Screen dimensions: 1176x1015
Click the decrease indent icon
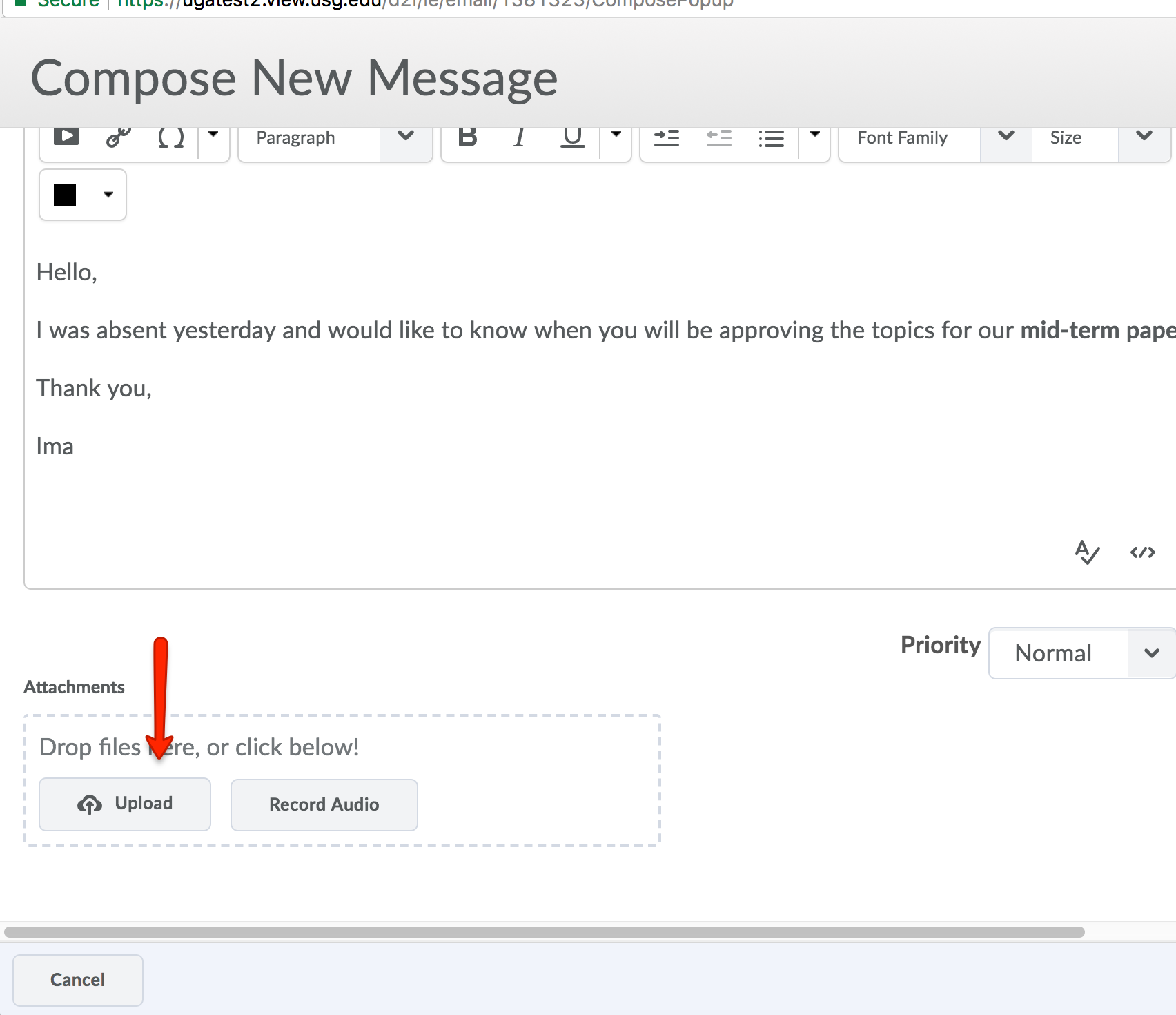click(x=718, y=138)
